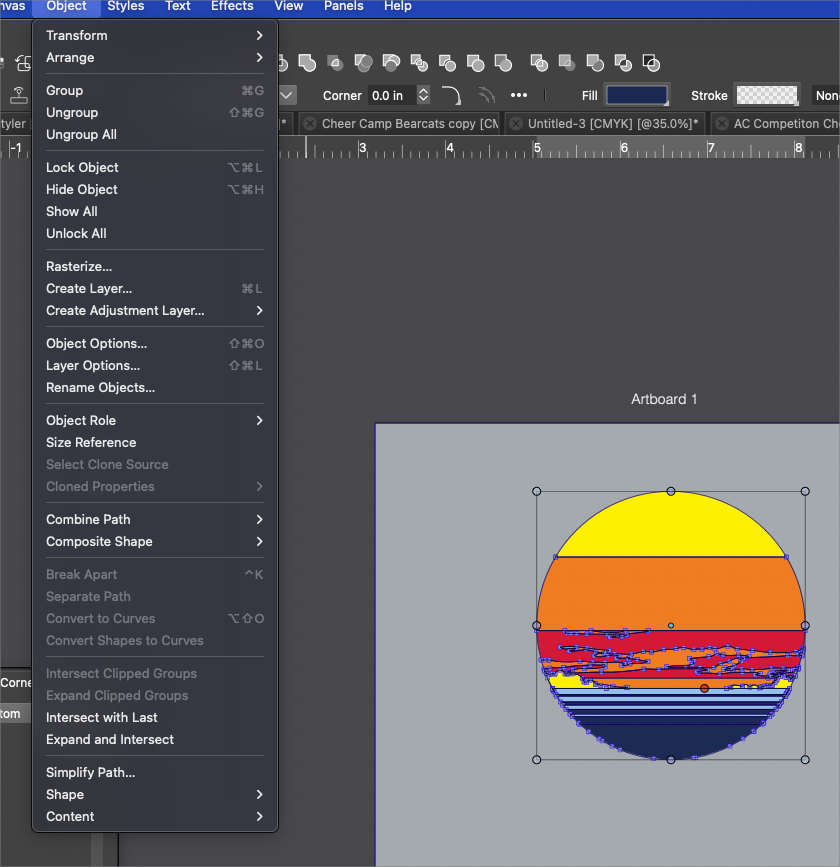Close the AC Competiton document tab
Screen dimensions: 840x867
coord(722,124)
